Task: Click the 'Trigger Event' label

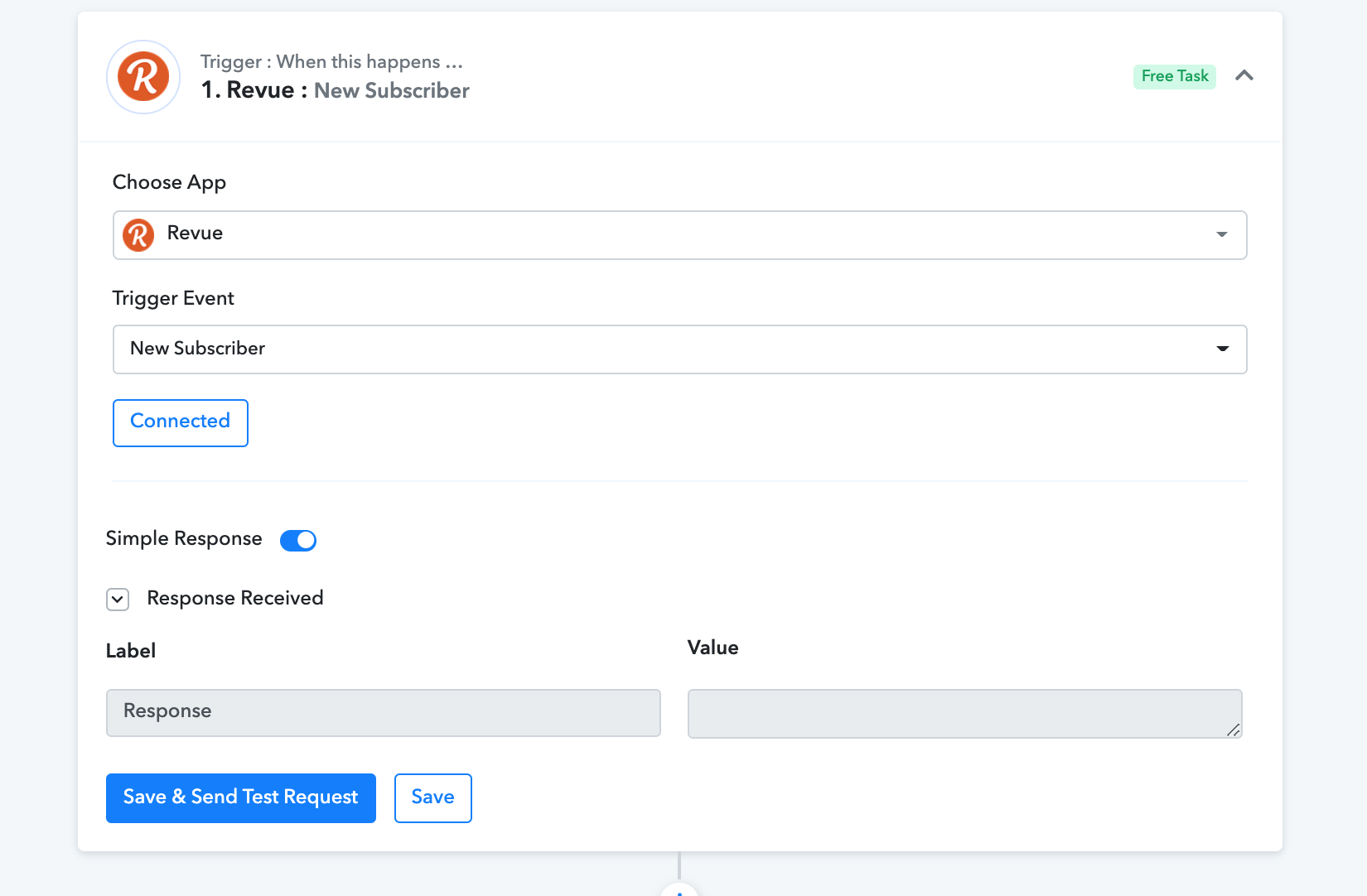Action: coord(173,299)
